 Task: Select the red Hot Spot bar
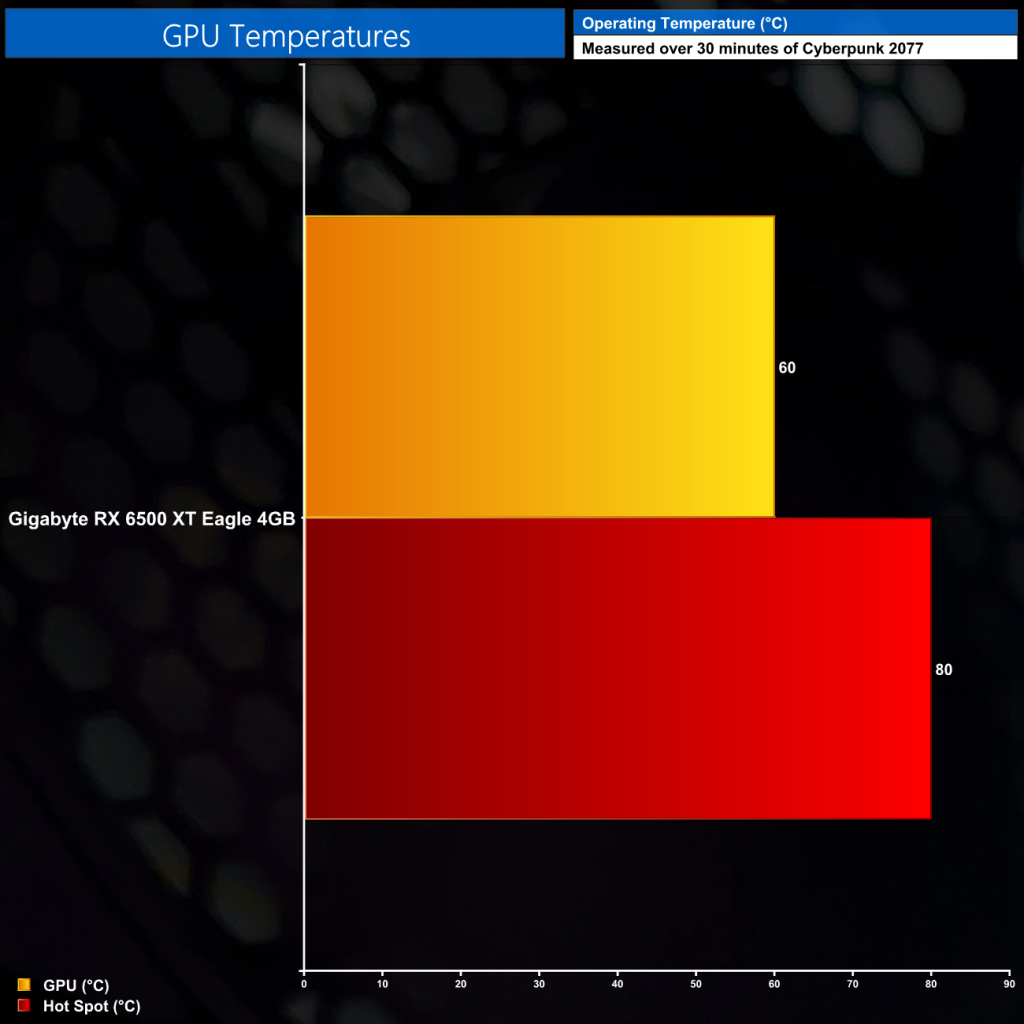pyautogui.click(x=618, y=668)
